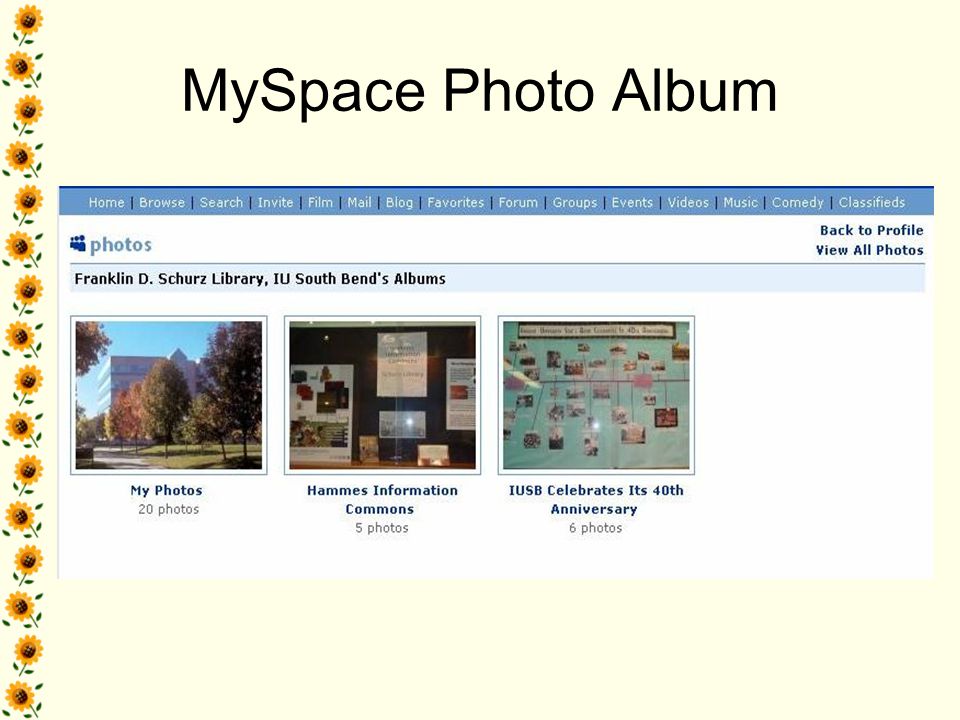Go to Blog in the navigation bar
The image size is (960, 720).
point(399,203)
